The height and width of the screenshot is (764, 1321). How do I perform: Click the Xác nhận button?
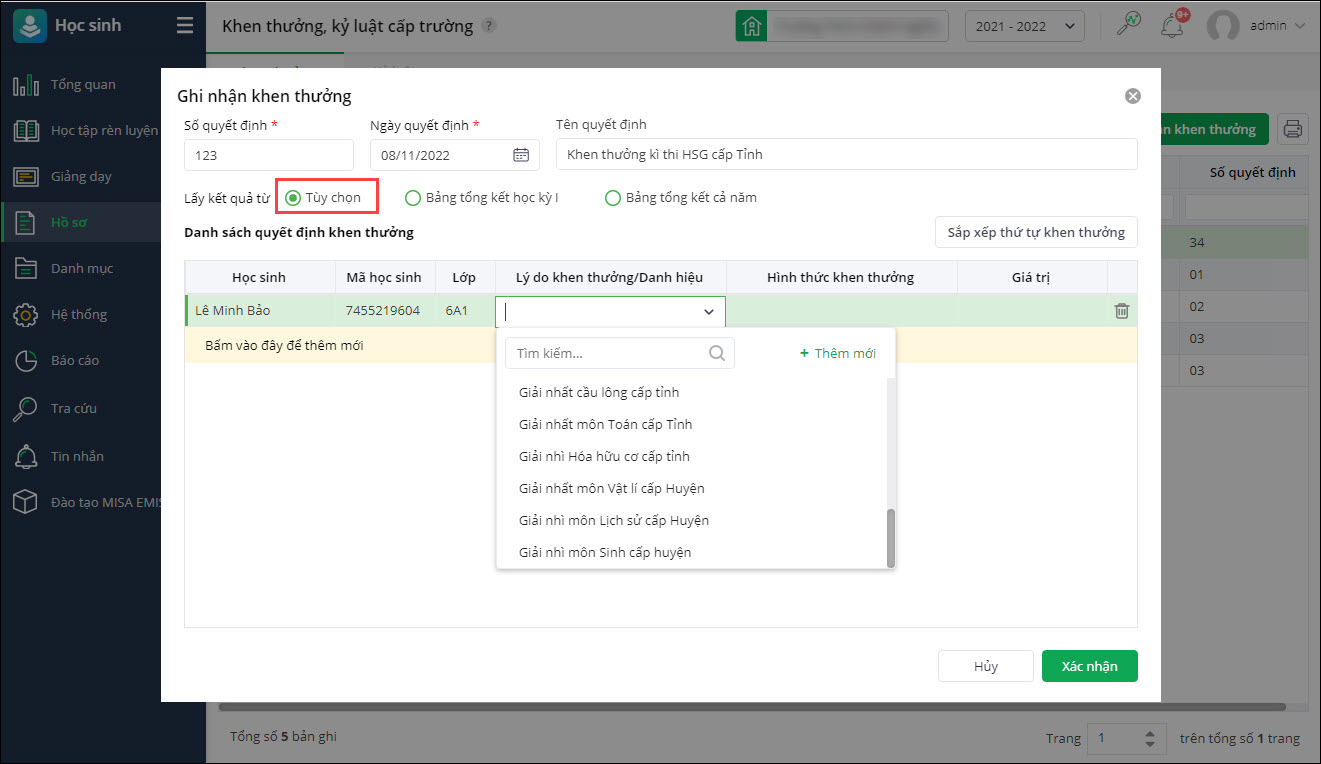point(1089,666)
